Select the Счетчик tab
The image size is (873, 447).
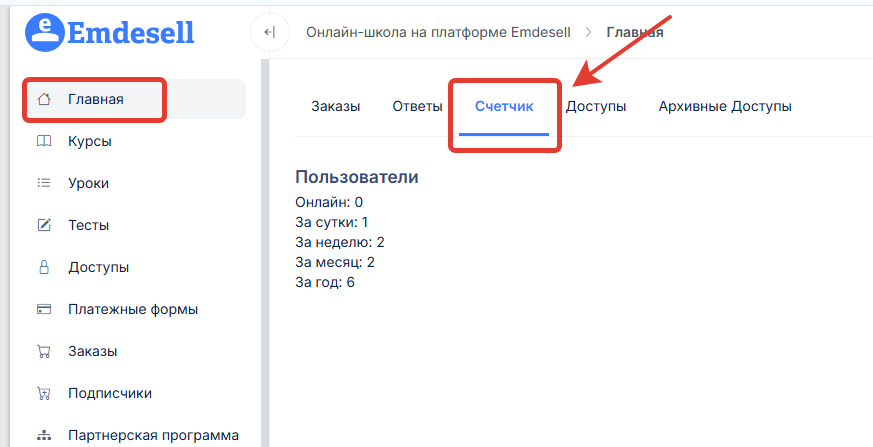[x=504, y=106]
